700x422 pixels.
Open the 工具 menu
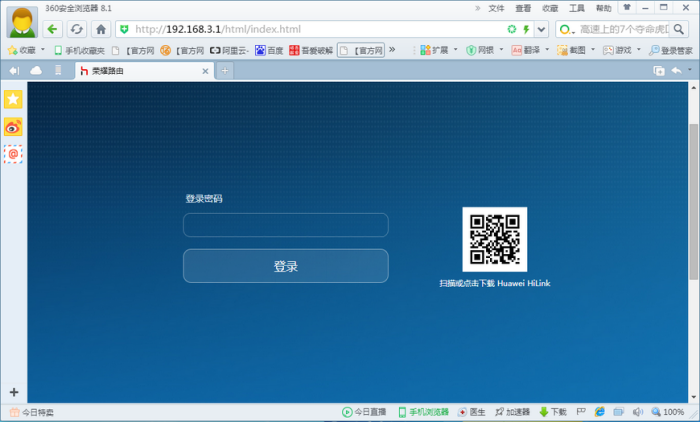[577, 8]
